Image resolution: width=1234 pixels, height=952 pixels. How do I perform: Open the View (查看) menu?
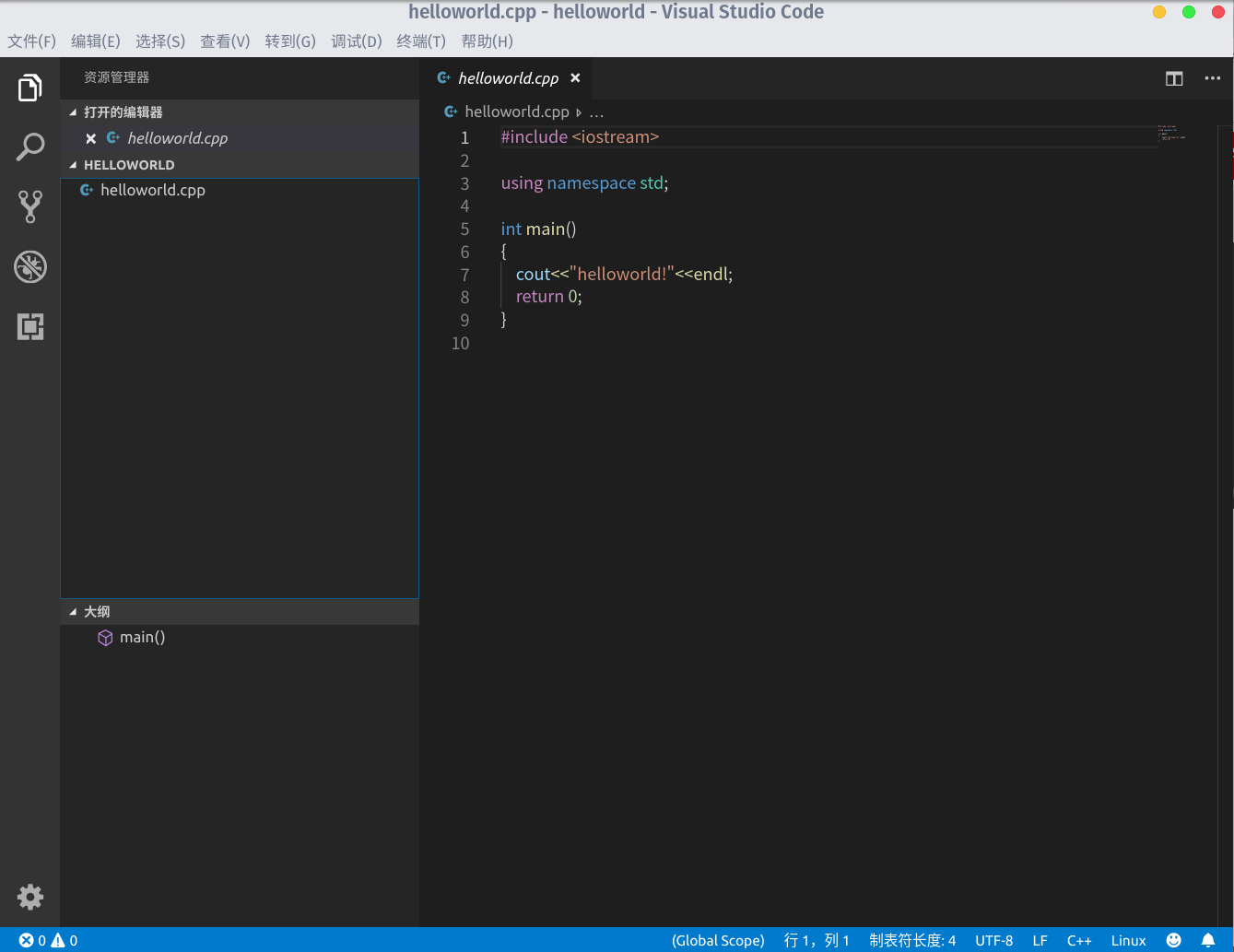tap(225, 41)
